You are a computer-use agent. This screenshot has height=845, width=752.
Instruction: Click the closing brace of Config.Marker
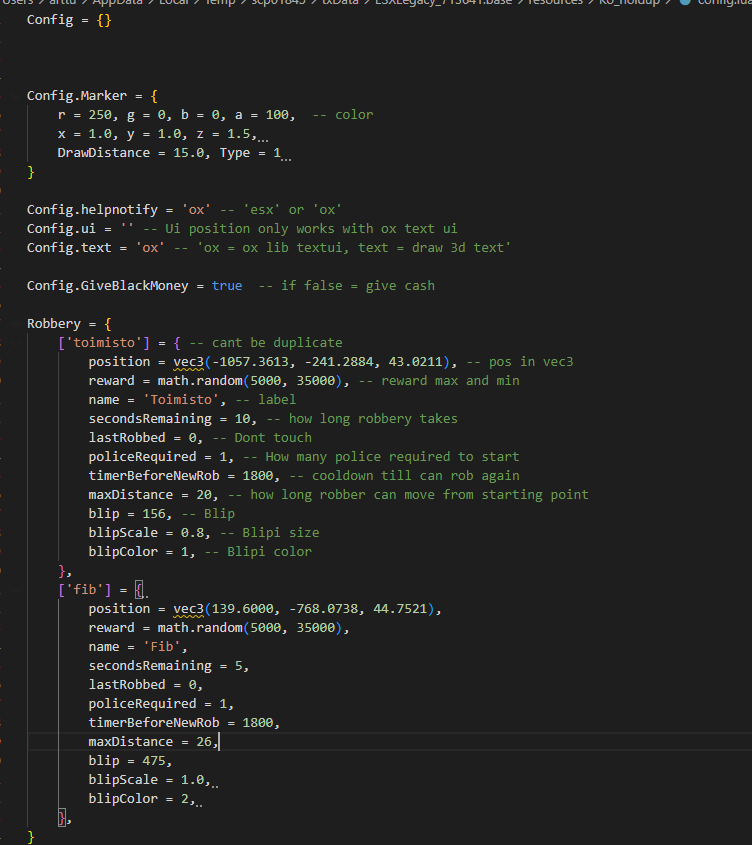pos(31,172)
